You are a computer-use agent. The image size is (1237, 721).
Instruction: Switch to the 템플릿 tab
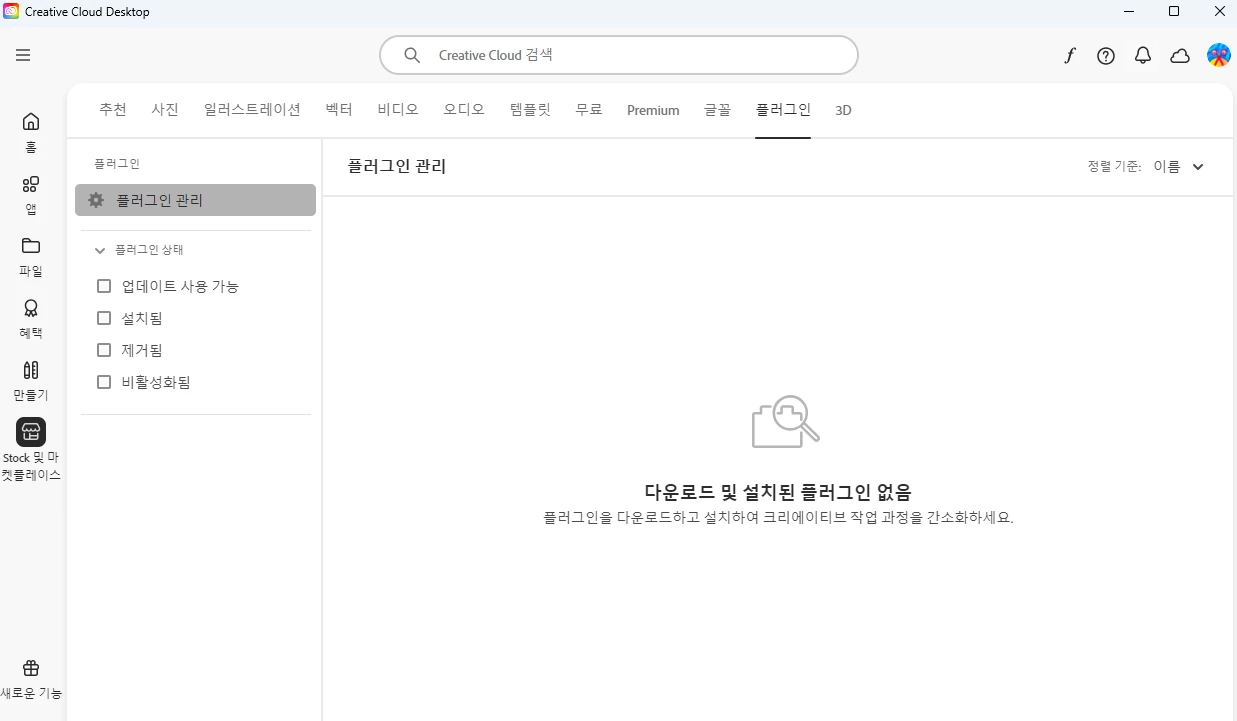click(530, 110)
